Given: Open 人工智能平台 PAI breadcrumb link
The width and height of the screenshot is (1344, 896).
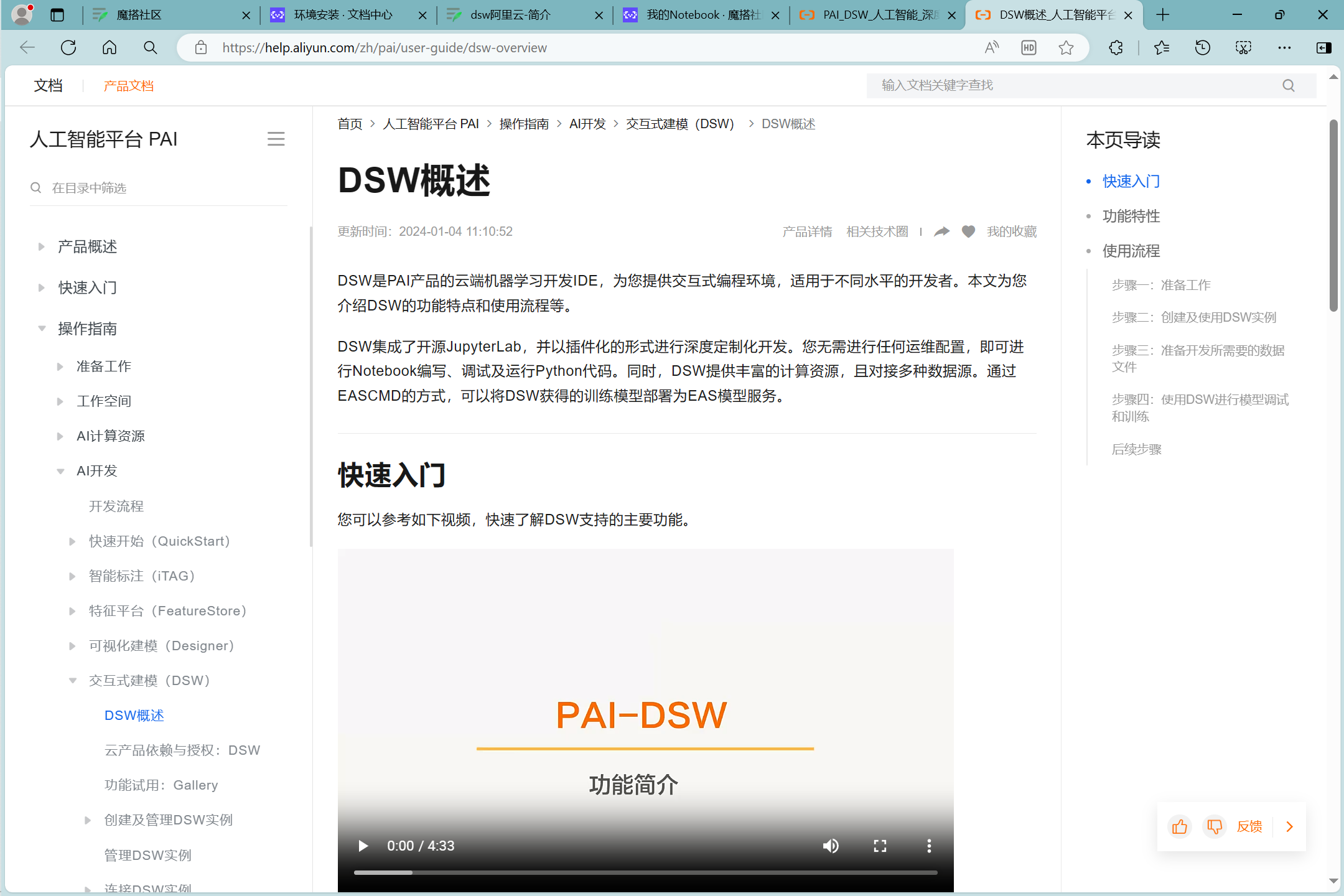Looking at the screenshot, I should coord(431,124).
